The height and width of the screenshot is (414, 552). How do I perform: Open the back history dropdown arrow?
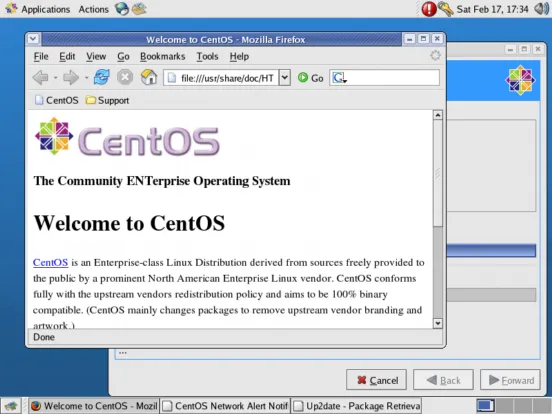point(55,78)
